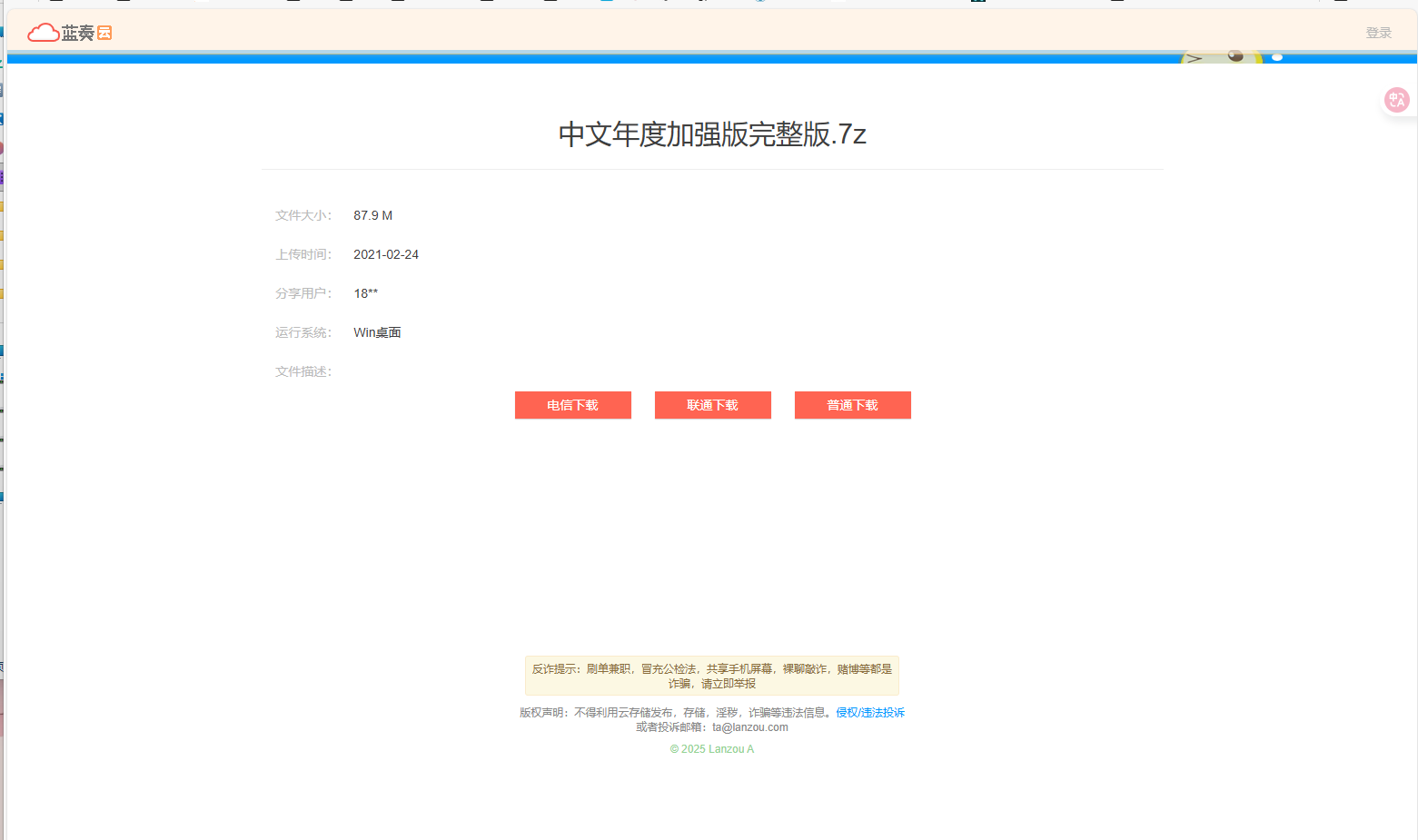Open the 侵权/违法投诉 complaint link

(x=868, y=712)
